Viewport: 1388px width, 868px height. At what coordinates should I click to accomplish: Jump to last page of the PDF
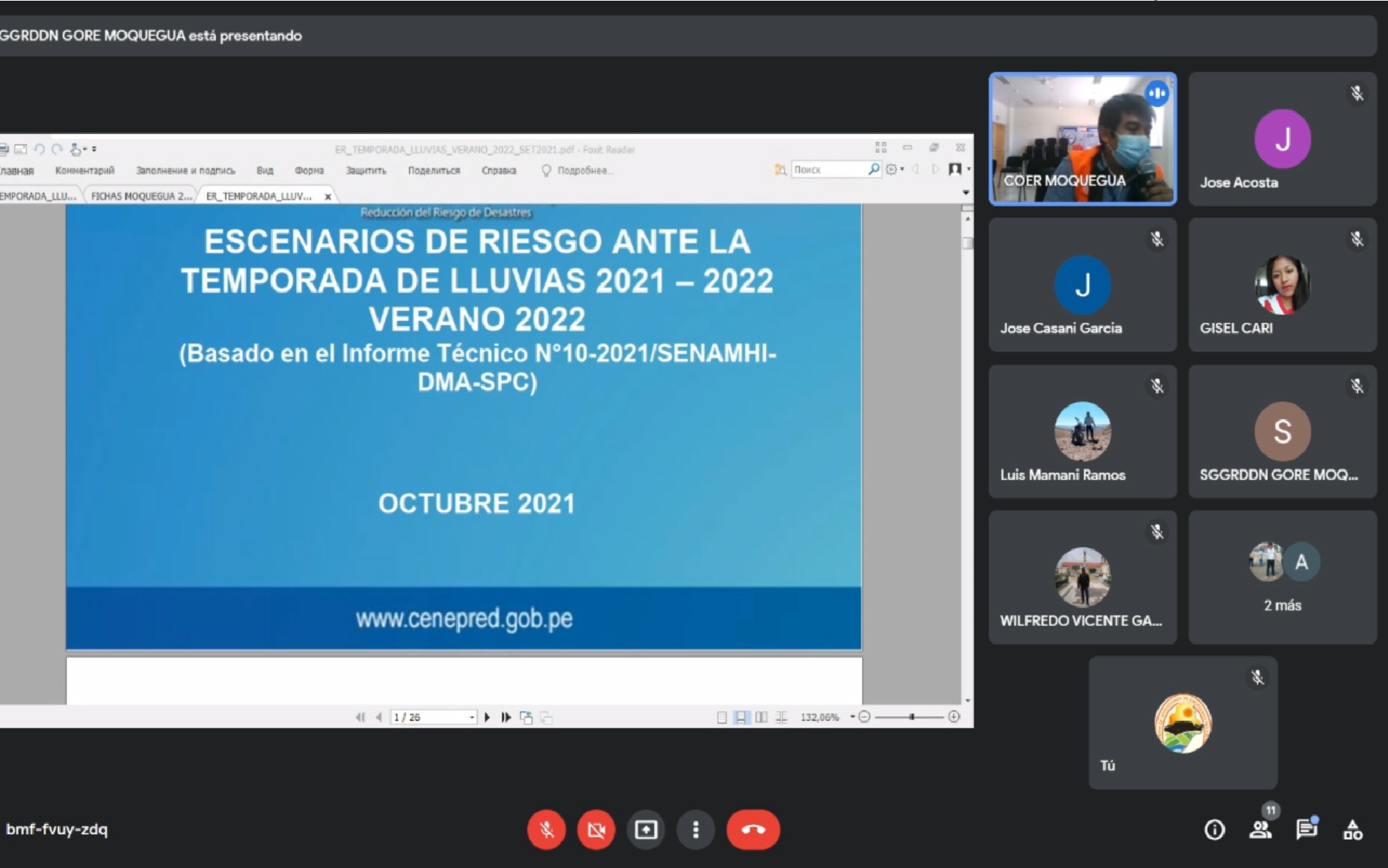pyautogui.click(x=506, y=717)
